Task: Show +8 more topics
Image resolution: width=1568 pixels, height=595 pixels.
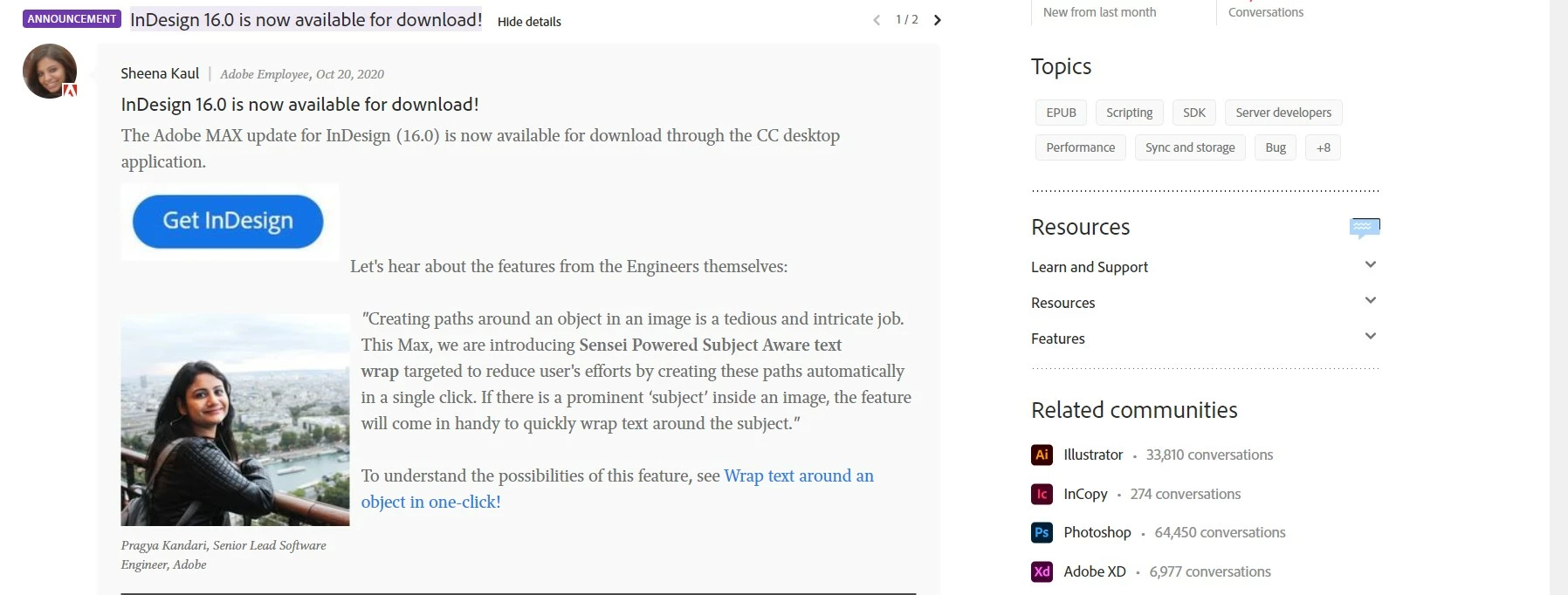Action: (x=1324, y=147)
